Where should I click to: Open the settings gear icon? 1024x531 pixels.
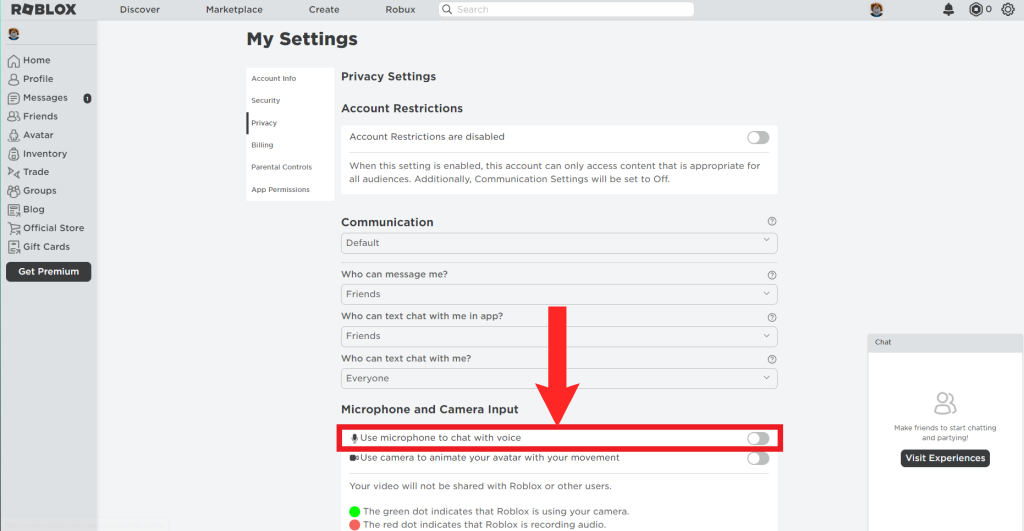click(1007, 10)
